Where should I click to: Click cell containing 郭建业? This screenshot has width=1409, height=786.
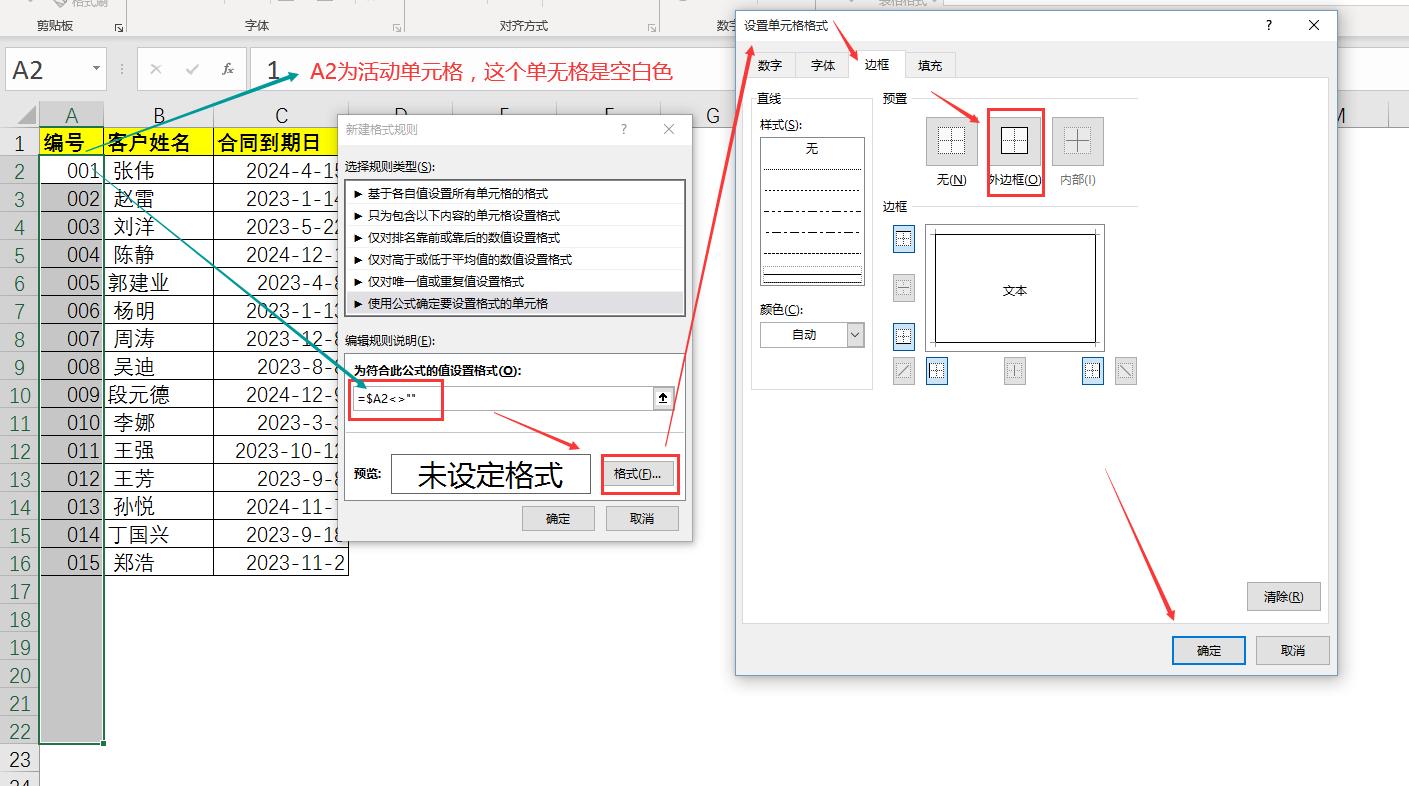coord(159,282)
